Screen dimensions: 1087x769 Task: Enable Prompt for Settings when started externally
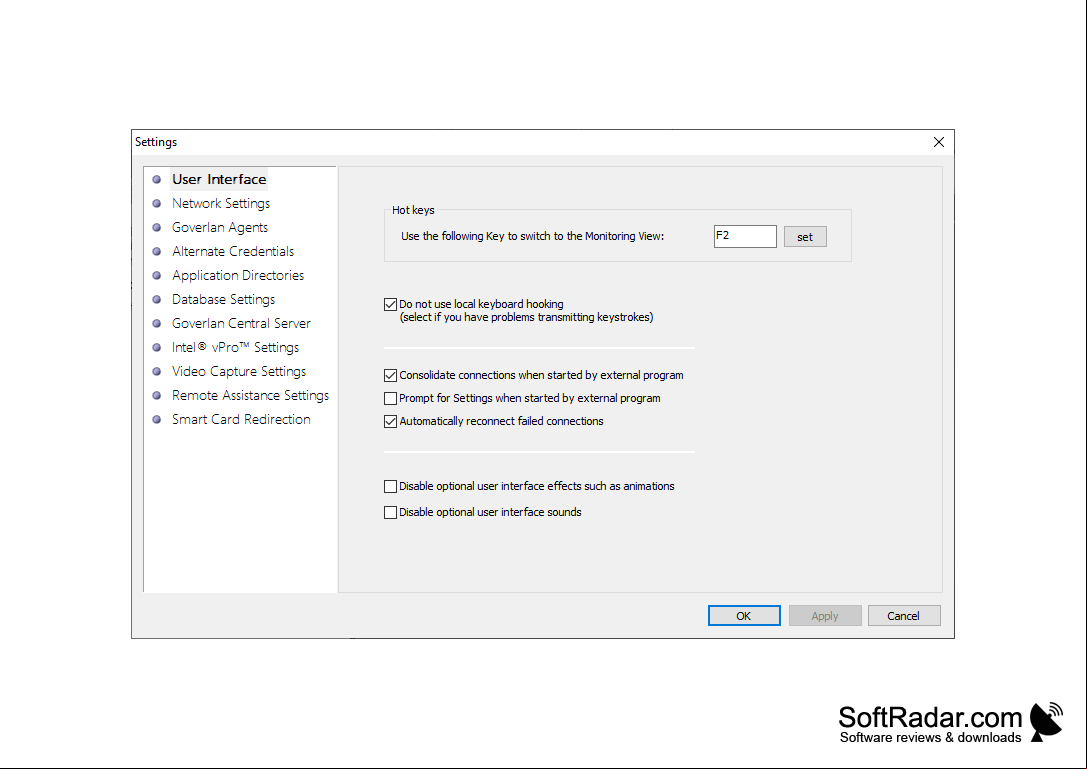[x=390, y=399]
